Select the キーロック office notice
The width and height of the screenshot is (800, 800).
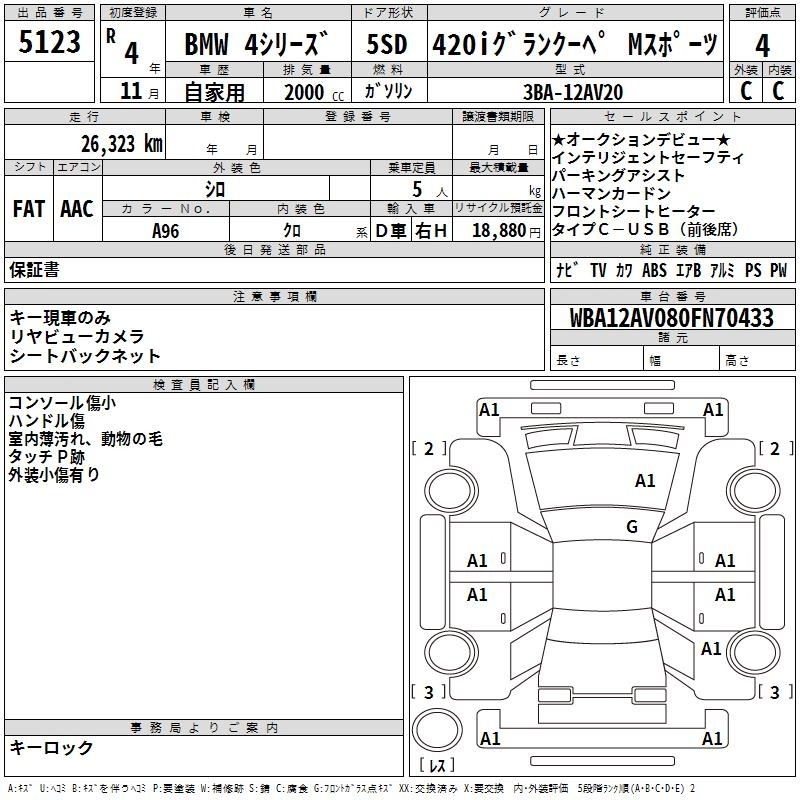[x=52, y=747]
